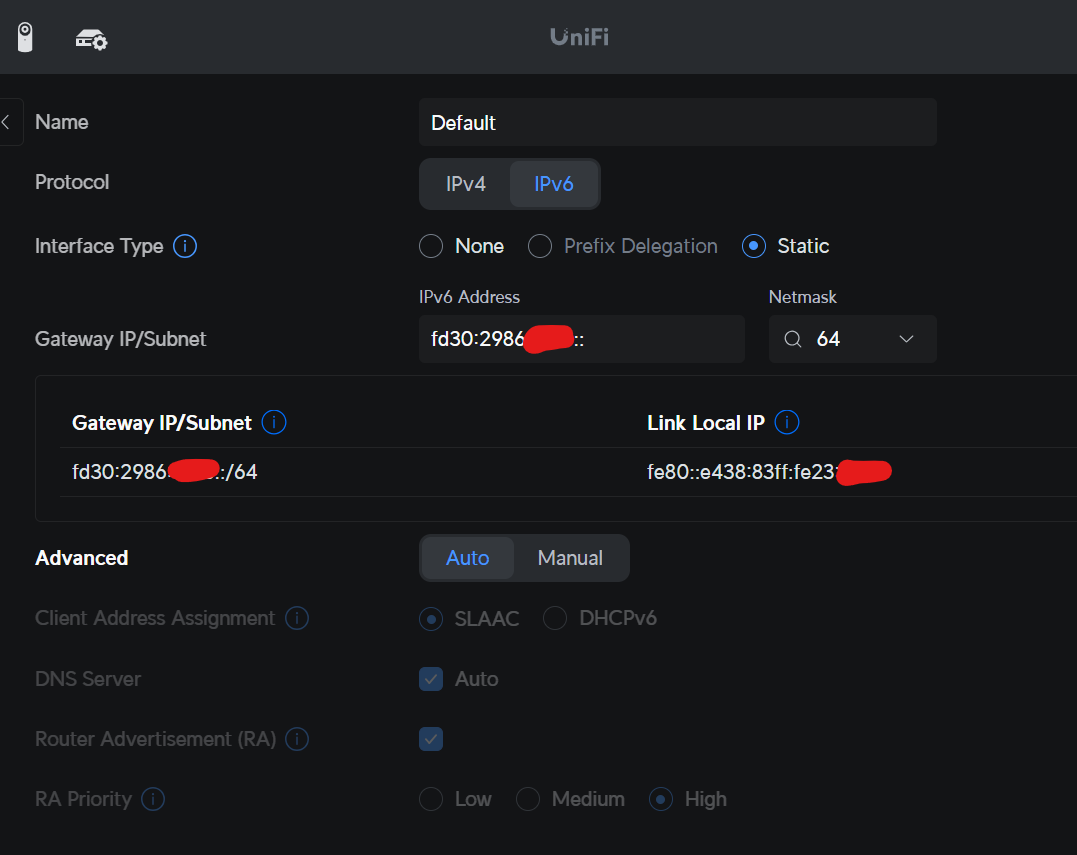Viewport: 1077px width, 855px height.
Task: Click the Name input field
Action: coord(677,122)
